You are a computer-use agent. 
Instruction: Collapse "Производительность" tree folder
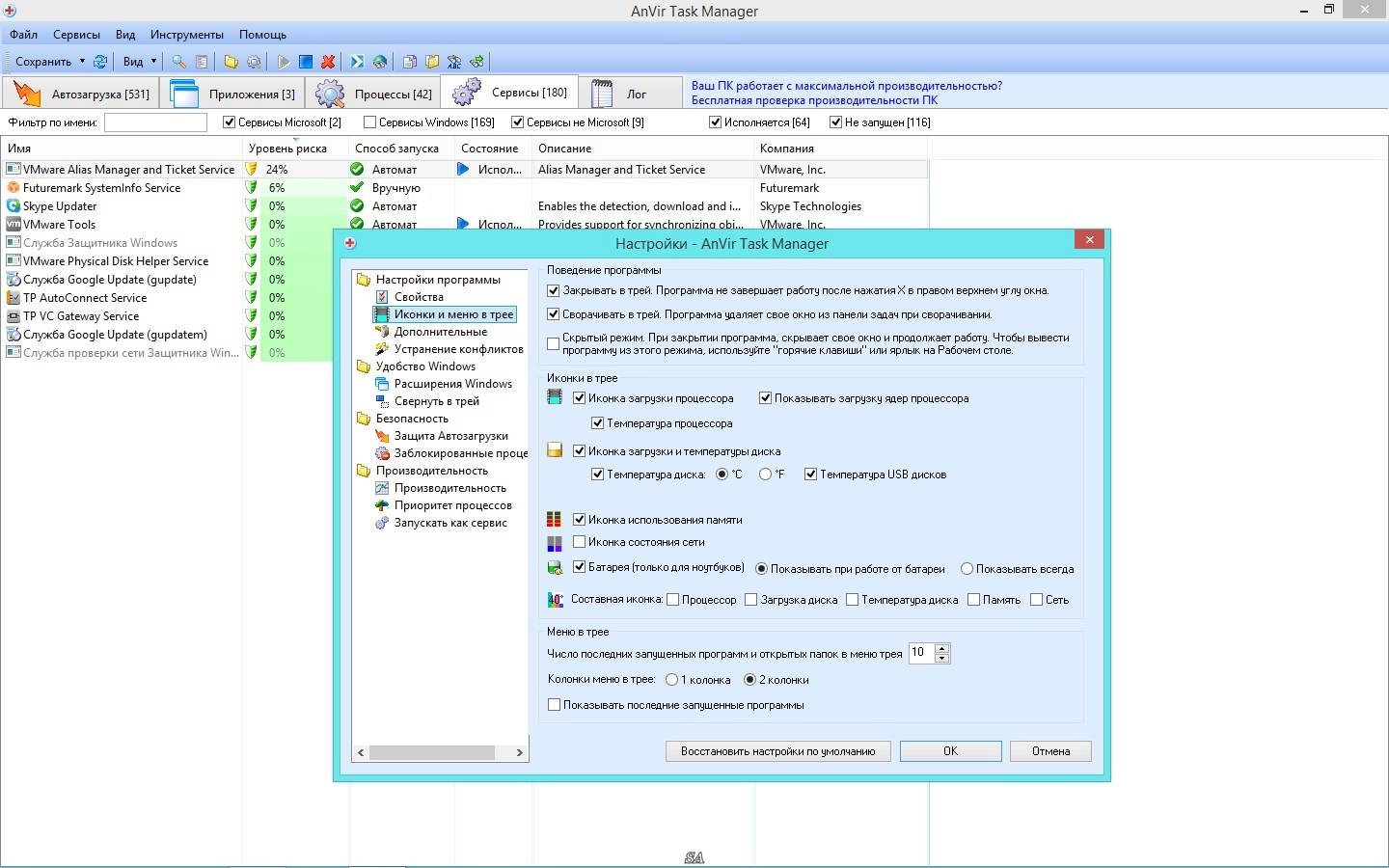point(364,471)
